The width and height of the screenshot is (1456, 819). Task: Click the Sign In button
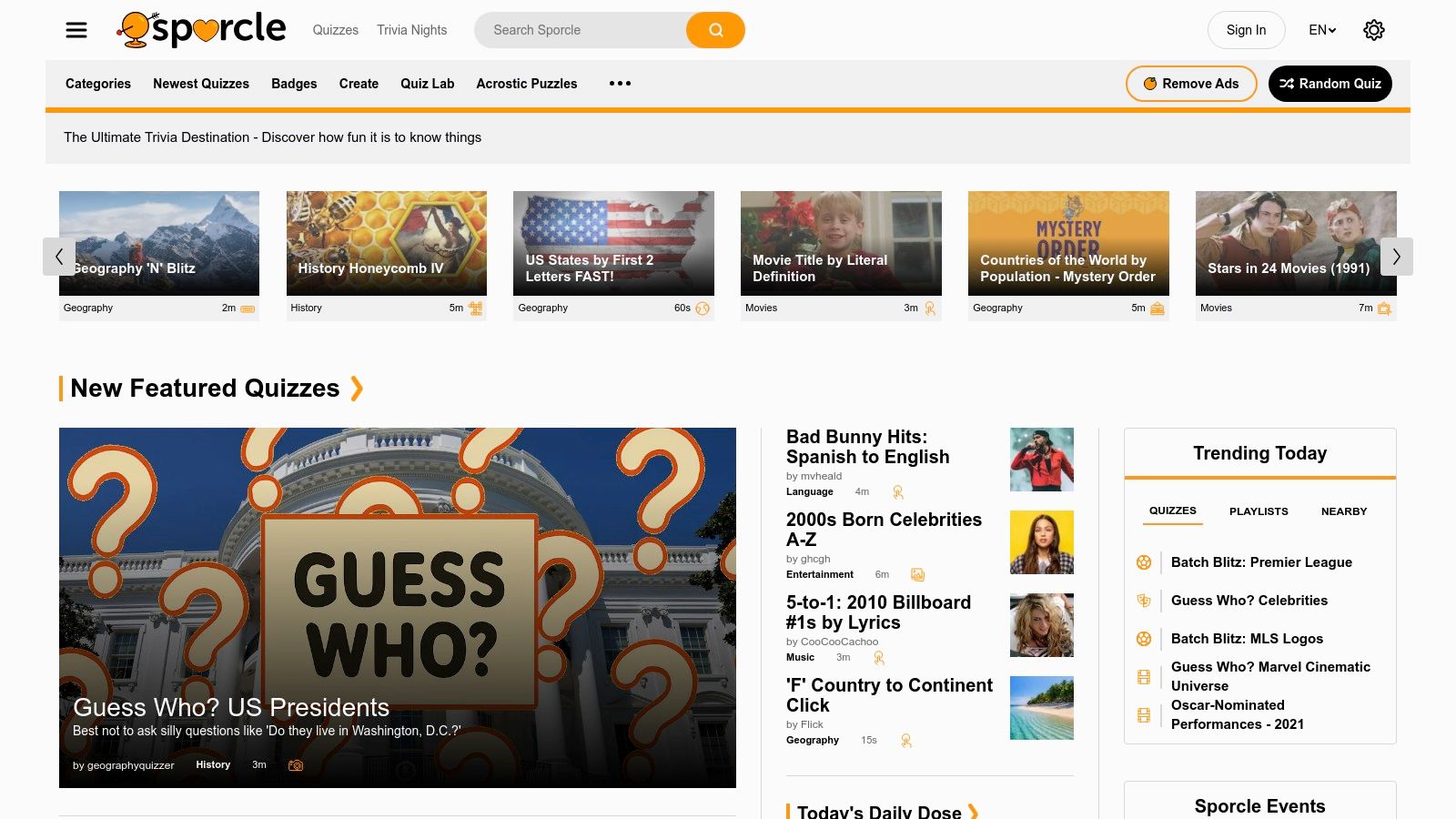[1246, 30]
